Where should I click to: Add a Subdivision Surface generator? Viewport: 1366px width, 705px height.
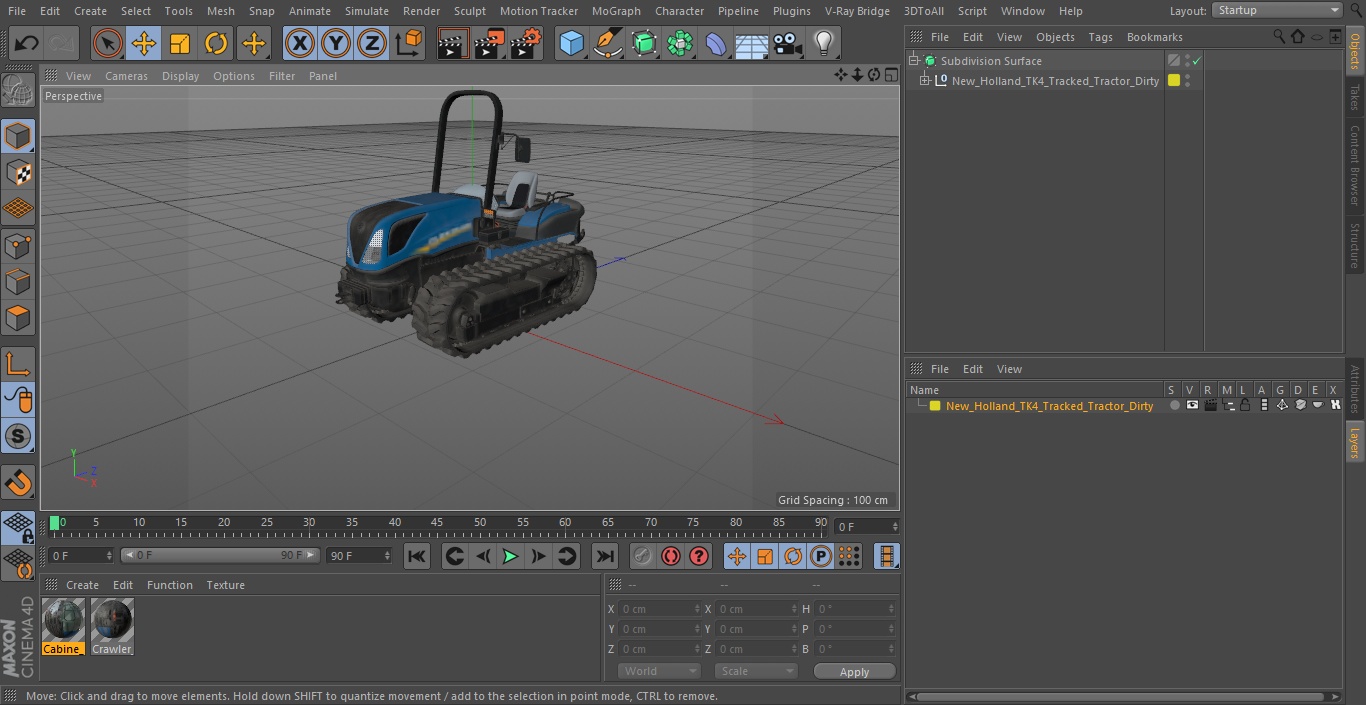coord(645,43)
